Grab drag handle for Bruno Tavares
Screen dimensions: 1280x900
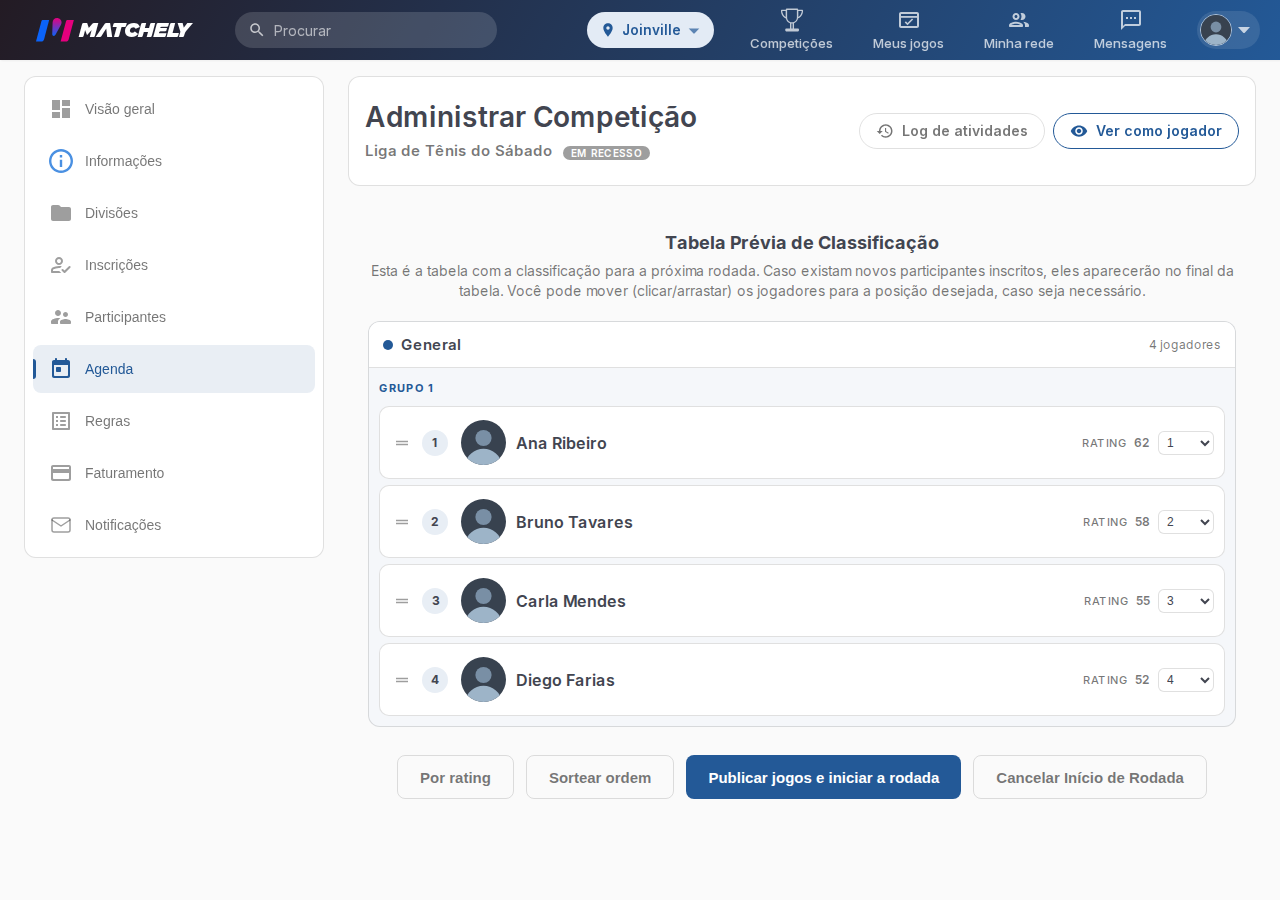(402, 522)
